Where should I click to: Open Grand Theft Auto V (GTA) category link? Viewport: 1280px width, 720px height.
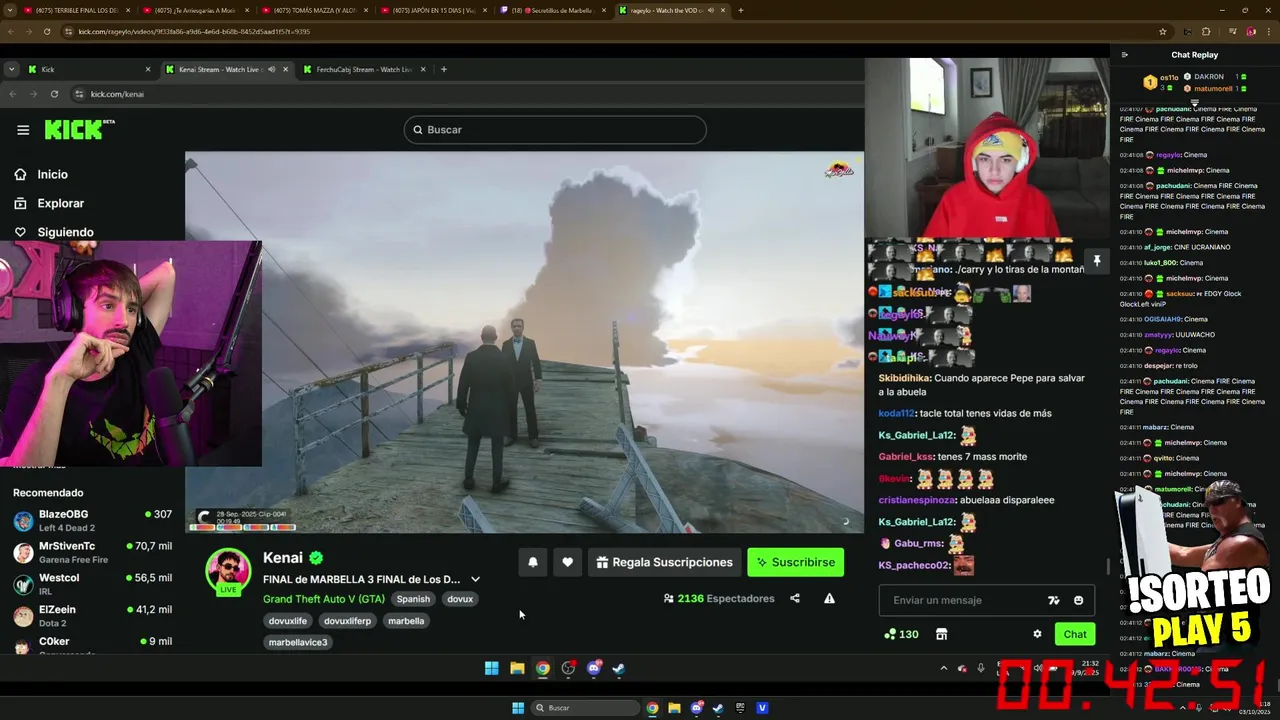(x=324, y=599)
